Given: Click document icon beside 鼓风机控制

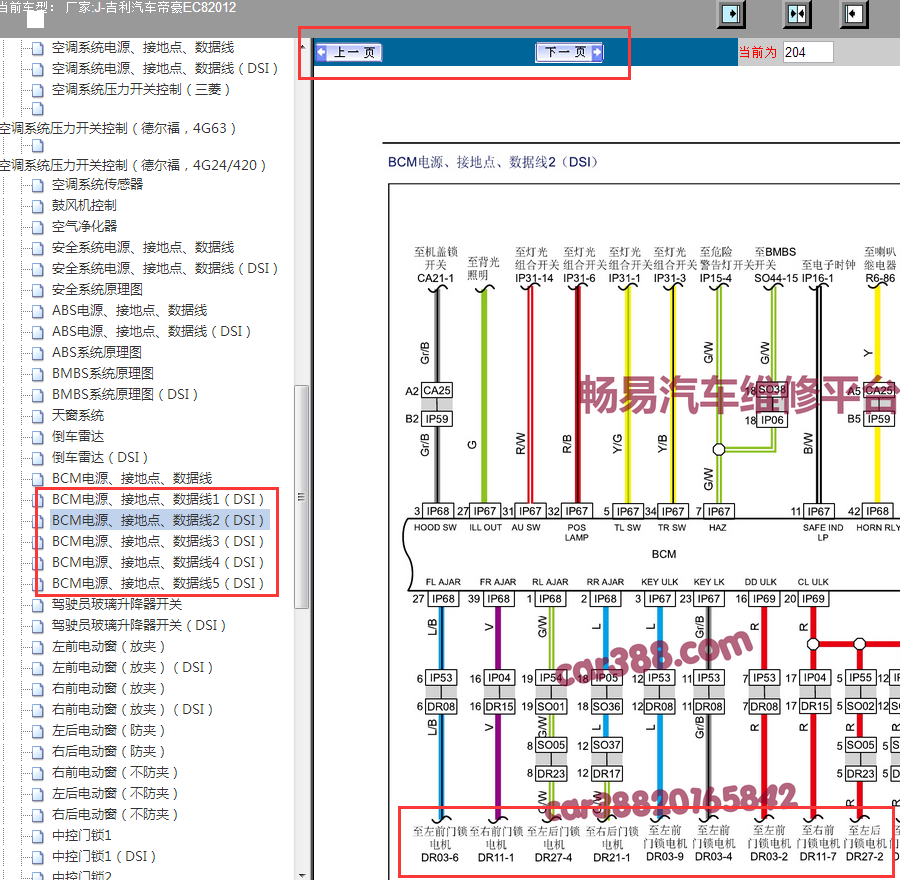Looking at the screenshot, I should tap(38, 207).
